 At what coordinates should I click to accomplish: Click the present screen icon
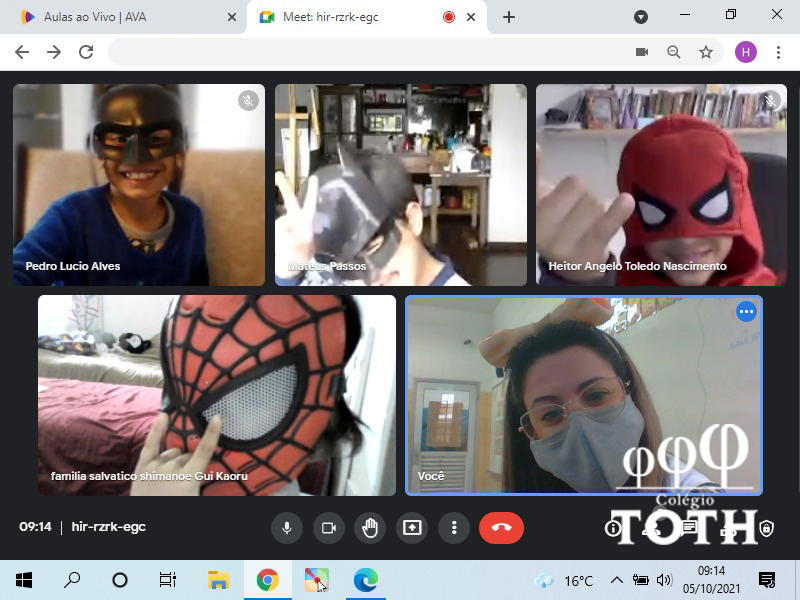[x=412, y=527]
